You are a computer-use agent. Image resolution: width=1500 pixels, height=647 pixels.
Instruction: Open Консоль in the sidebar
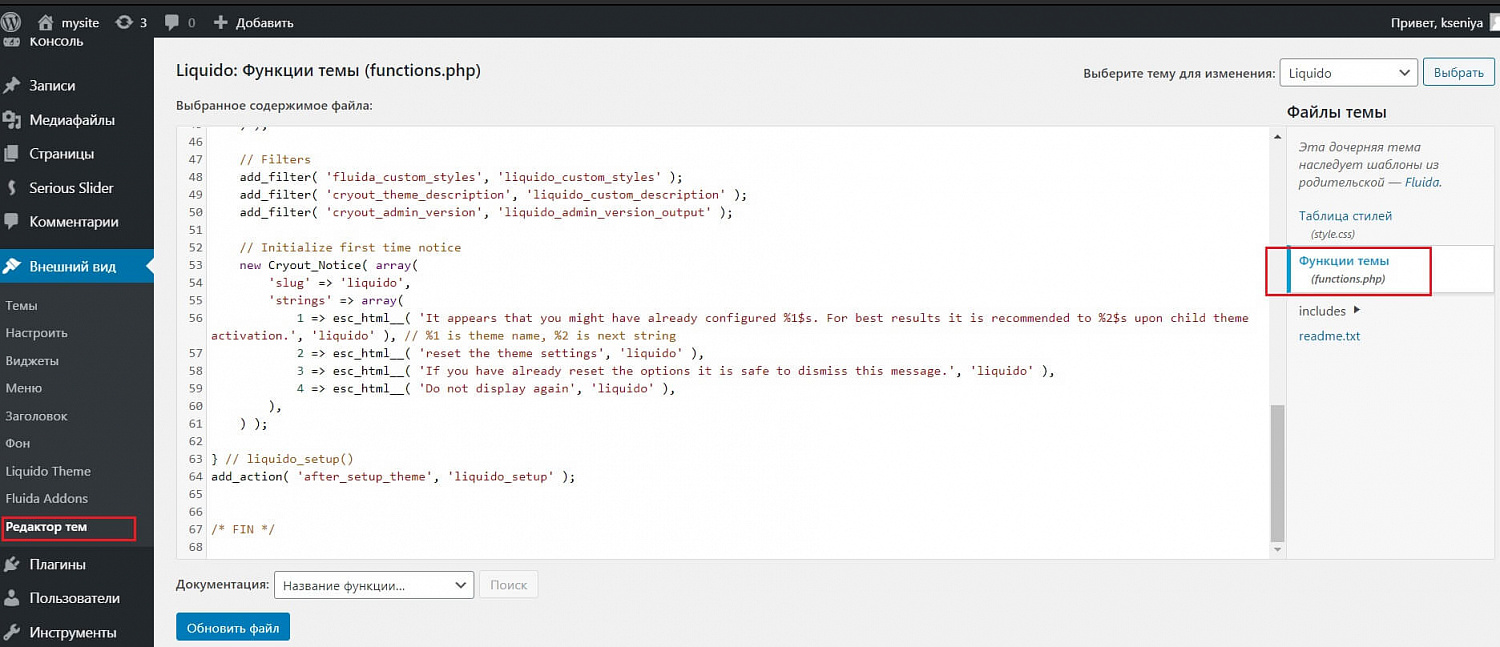[57, 42]
